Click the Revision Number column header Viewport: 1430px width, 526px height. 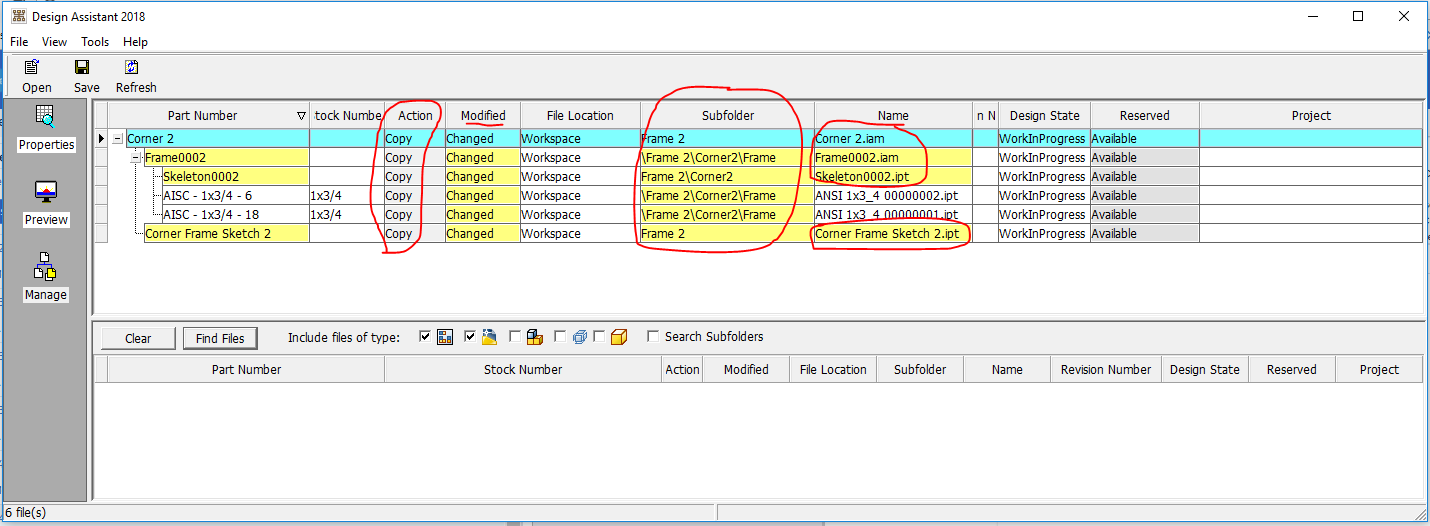pyautogui.click(x=1106, y=369)
